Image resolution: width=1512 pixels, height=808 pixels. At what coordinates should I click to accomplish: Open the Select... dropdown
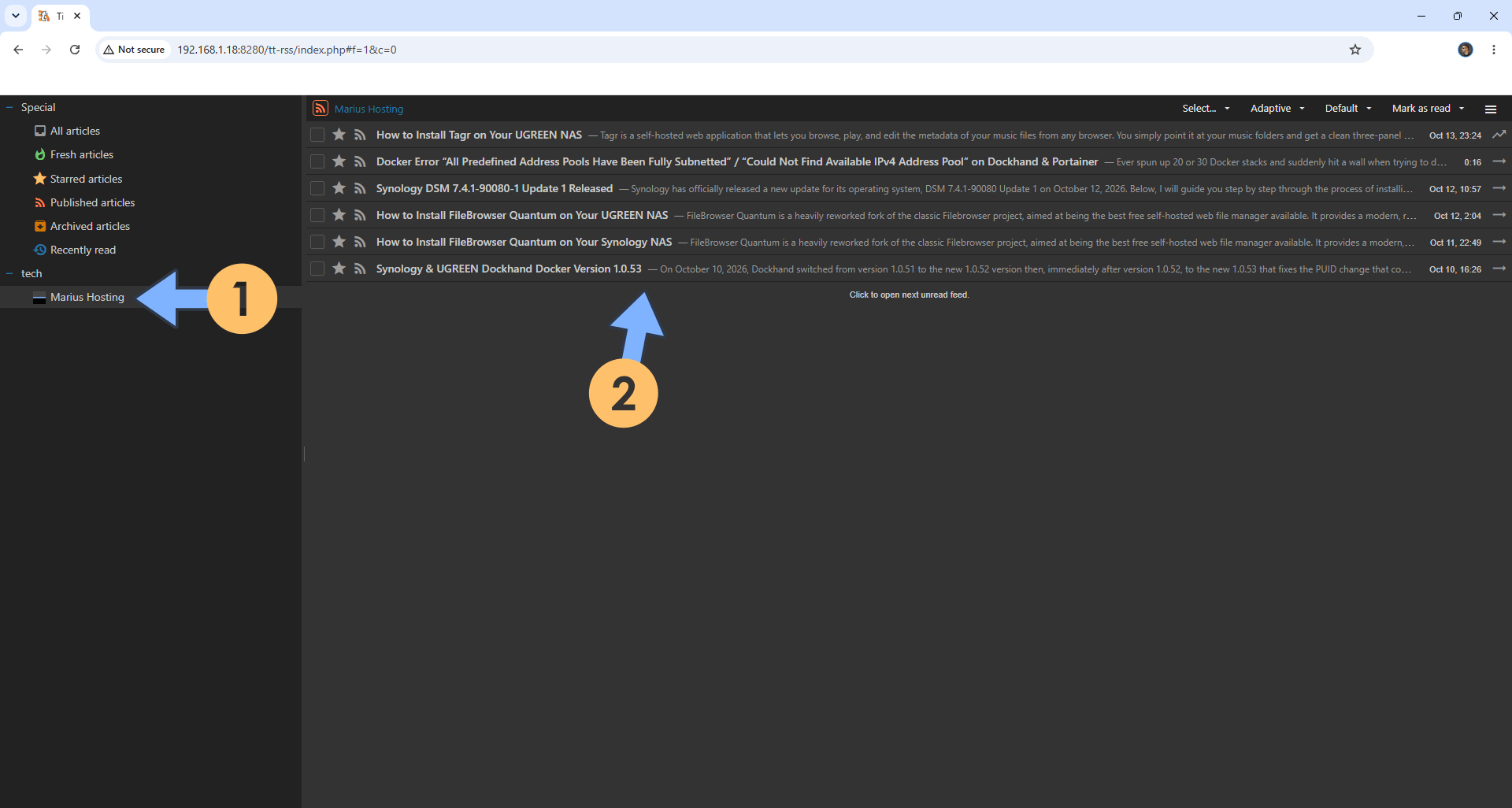[1206, 109]
